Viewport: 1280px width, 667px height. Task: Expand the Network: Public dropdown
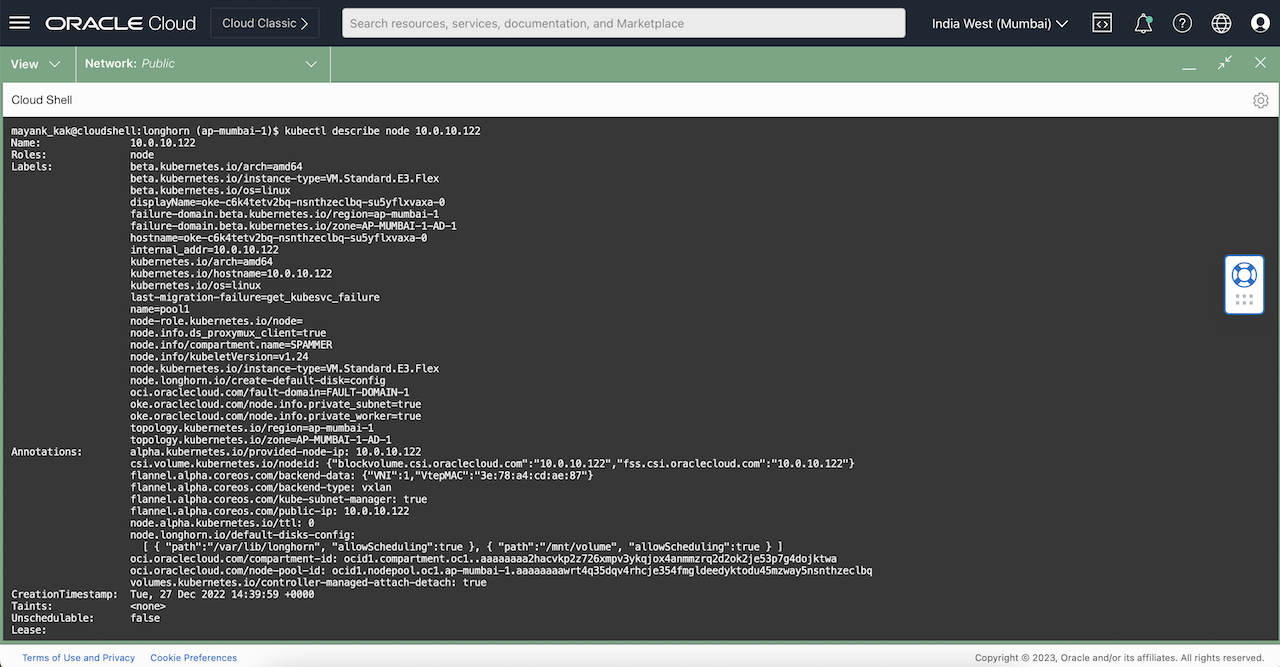(x=203, y=64)
